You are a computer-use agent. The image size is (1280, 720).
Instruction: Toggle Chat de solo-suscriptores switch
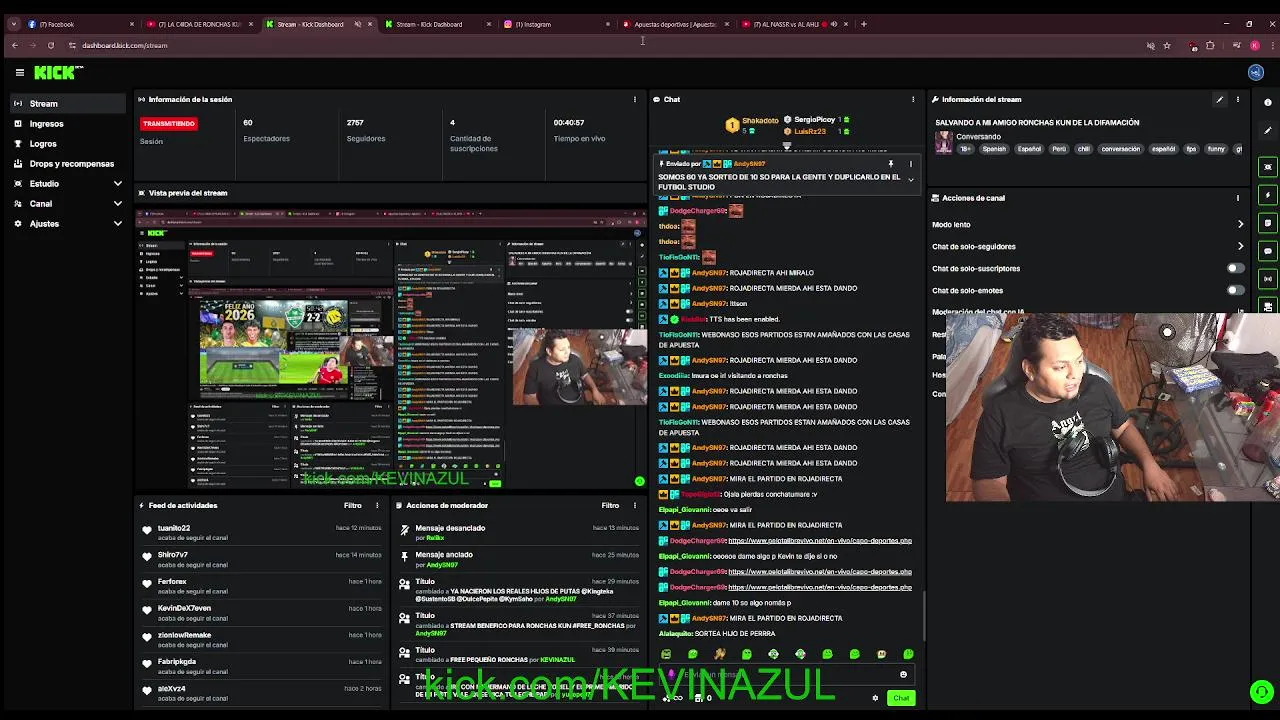coord(1236,268)
